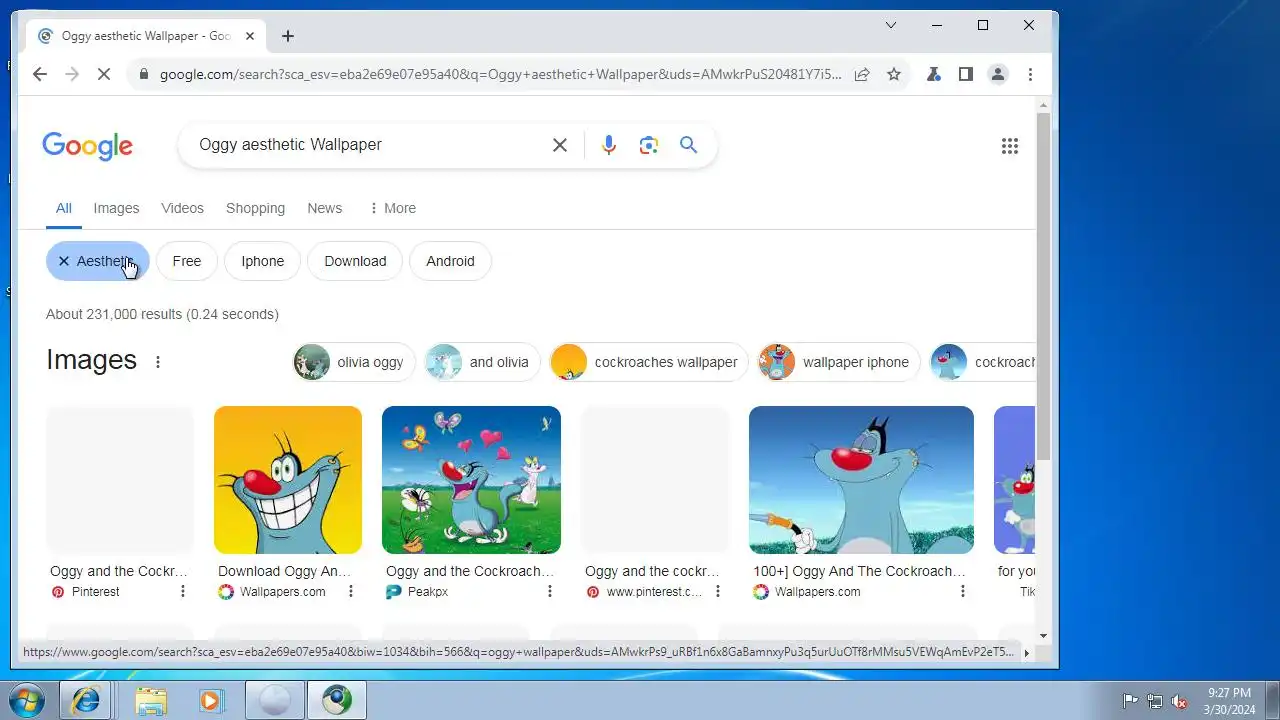The image size is (1280, 720).
Task: Click the vertical page scrollbar thumb
Action: click(1043, 286)
